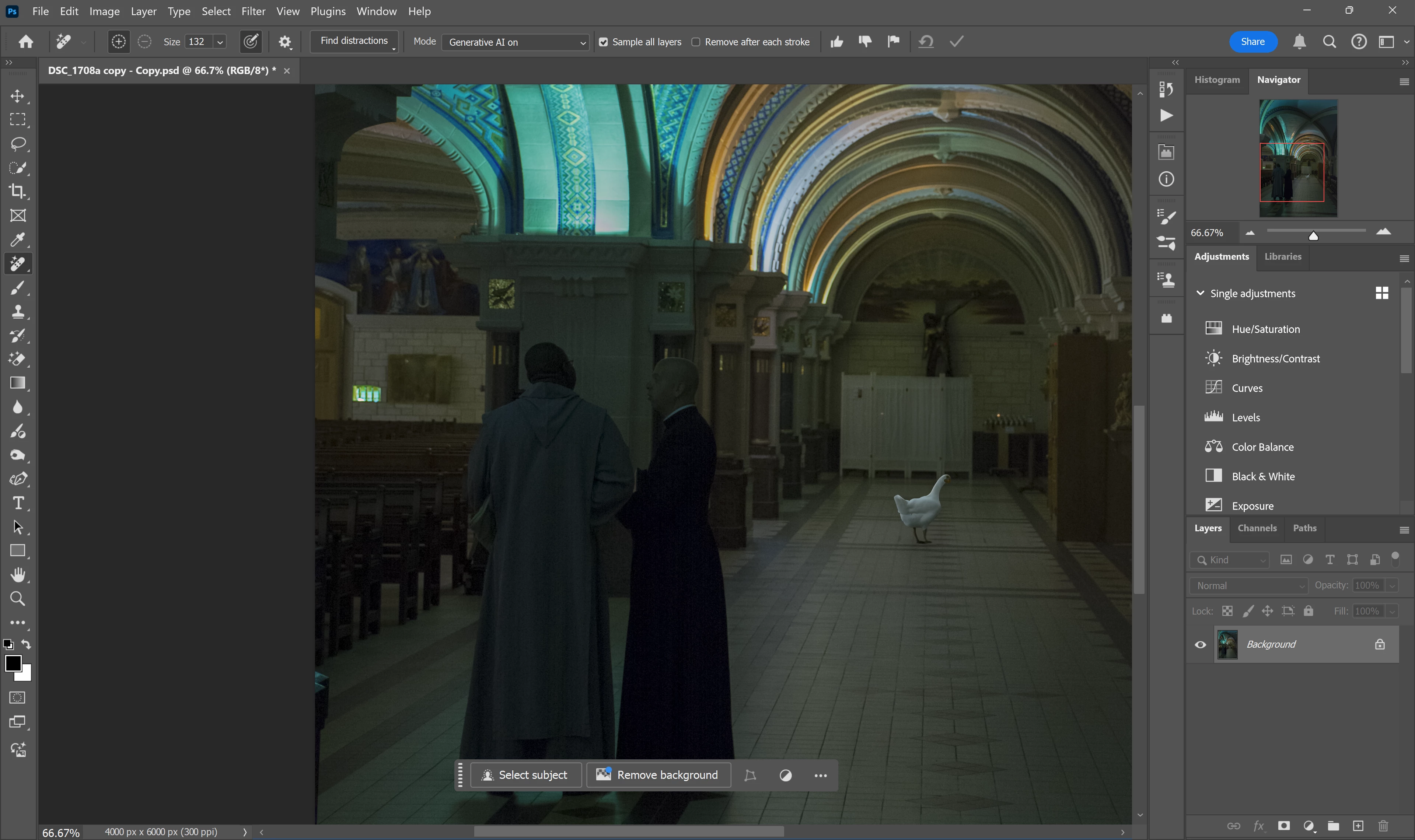This screenshot has width=1415, height=840.
Task: Select the Clone Stamp tool
Action: (x=18, y=311)
